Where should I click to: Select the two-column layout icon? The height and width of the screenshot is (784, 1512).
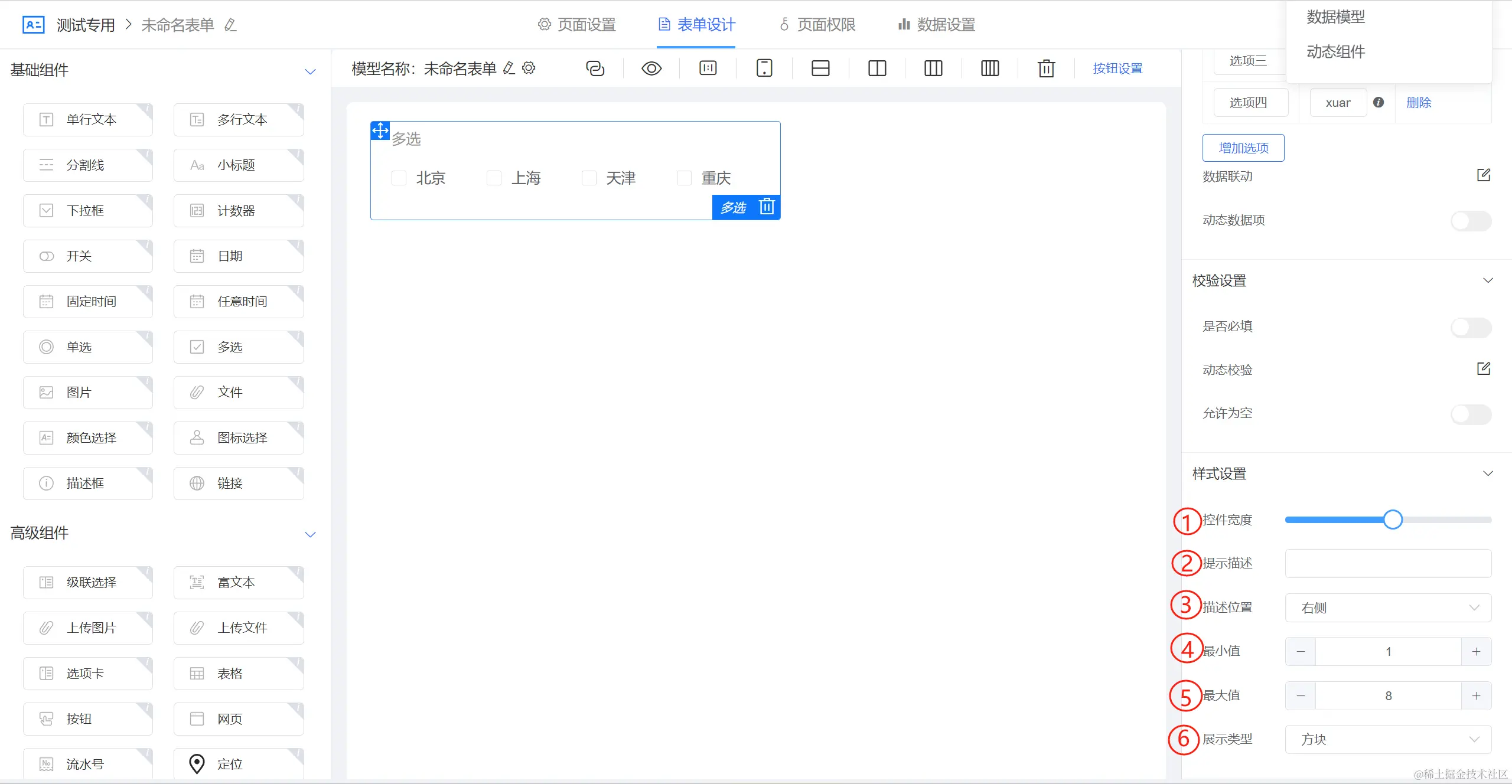pyautogui.click(x=877, y=68)
